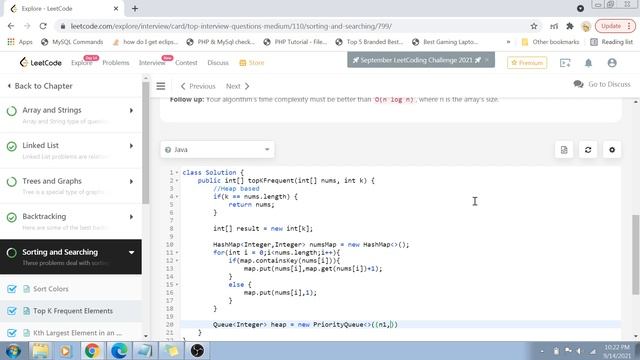Fold code at line 2 arrow
Image resolution: width=640 pixels, height=360 pixels.
point(177,180)
